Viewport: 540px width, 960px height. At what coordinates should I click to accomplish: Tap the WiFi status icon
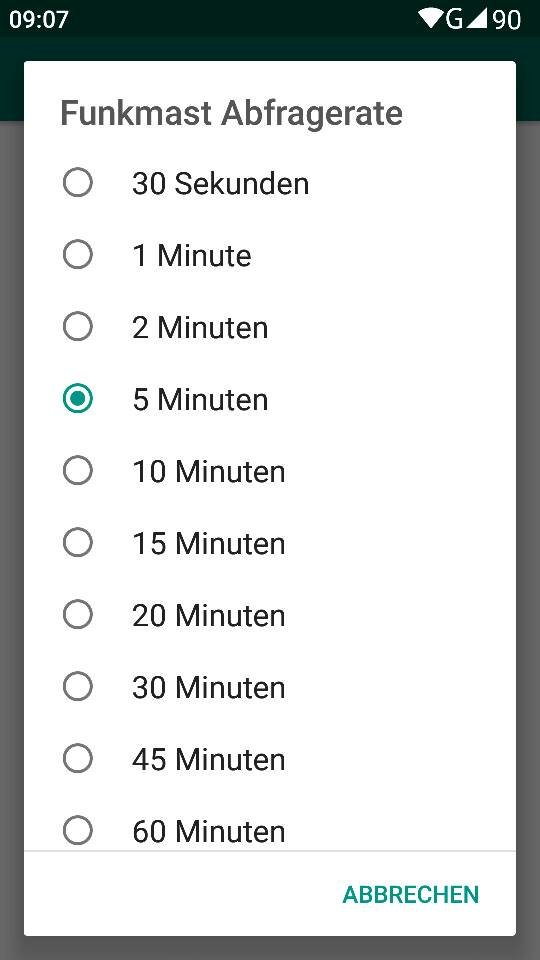tap(430, 19)
